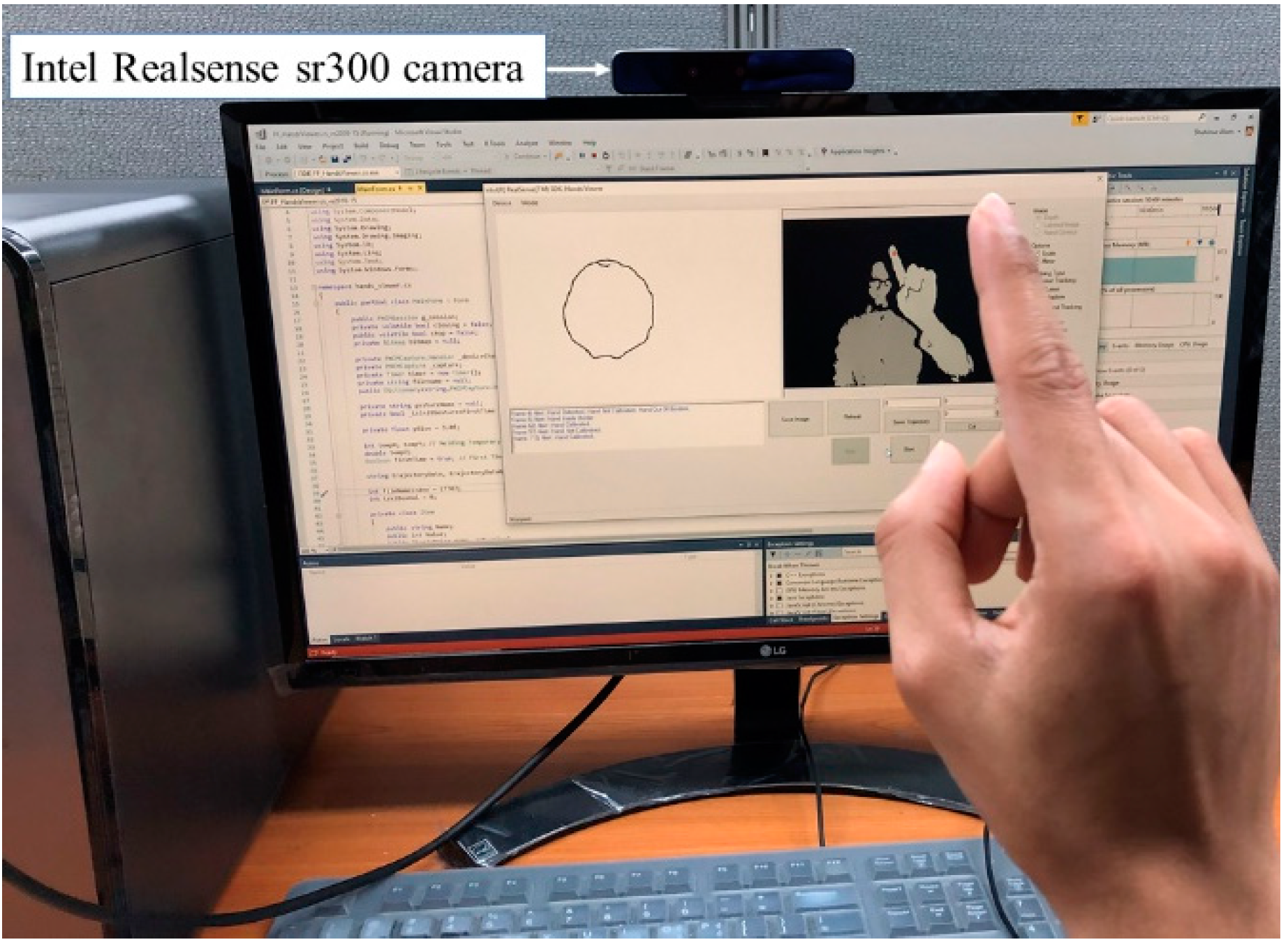Click the add exception plus icon
The image size is (1288, 949).
point(787,554)
